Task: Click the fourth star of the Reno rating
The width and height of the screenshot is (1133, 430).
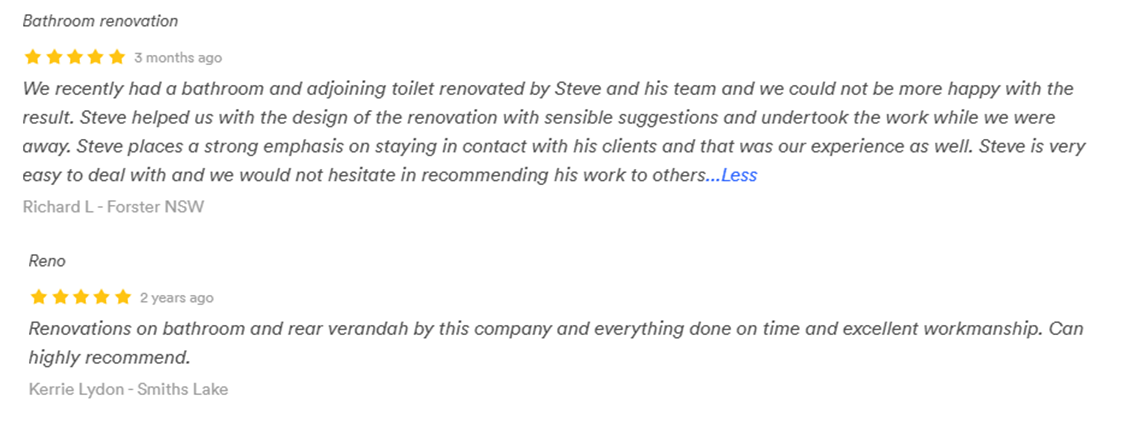Action: 102,297
